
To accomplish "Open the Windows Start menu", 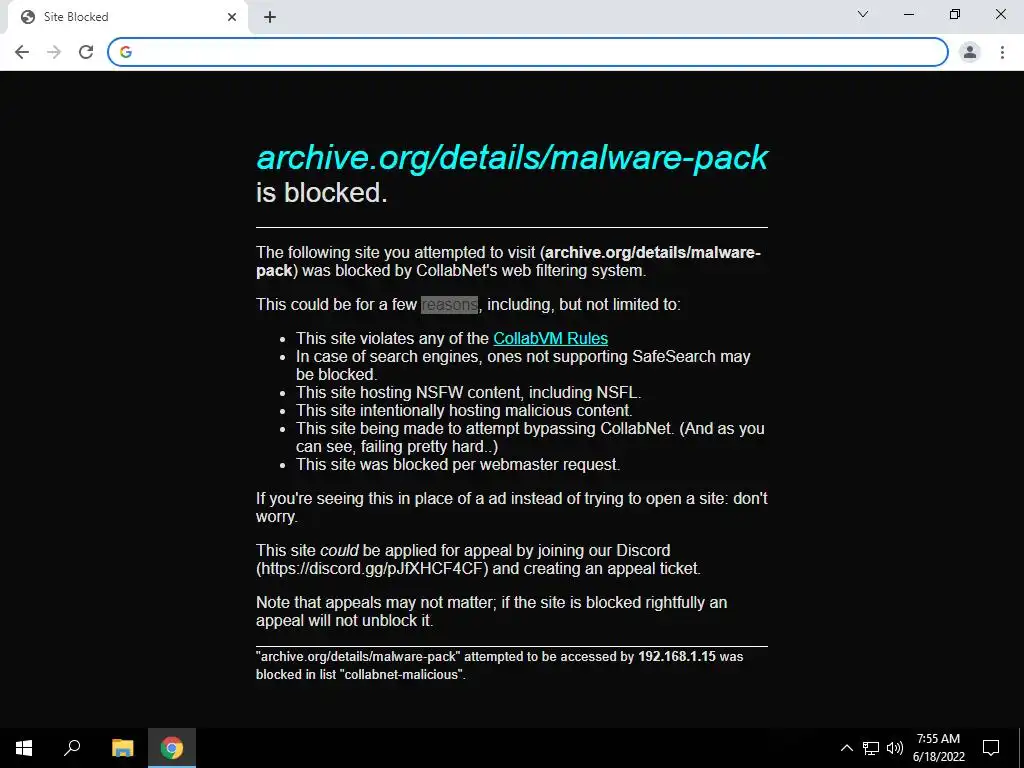I will tap(24, 748).
